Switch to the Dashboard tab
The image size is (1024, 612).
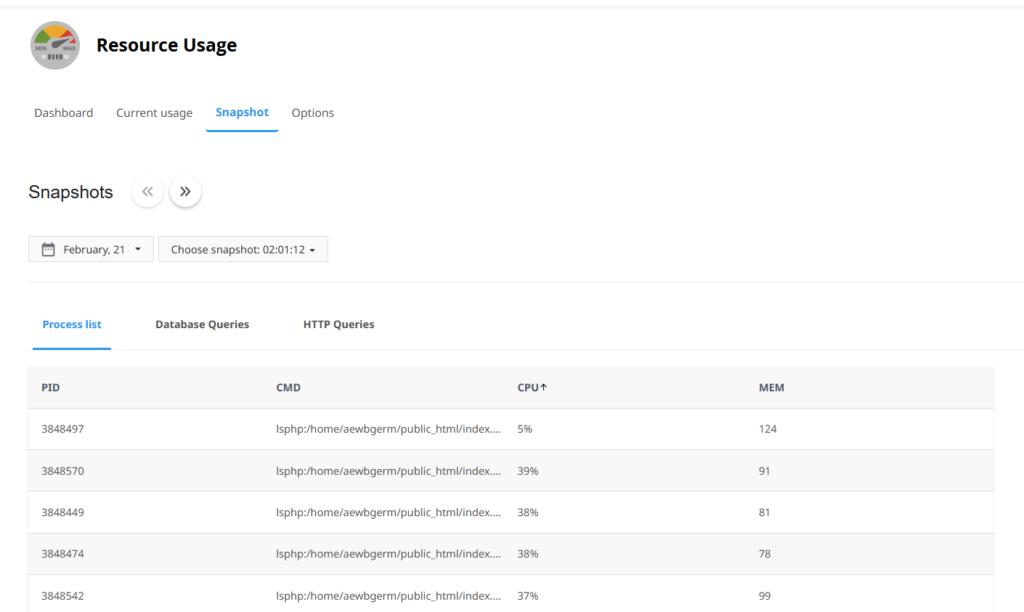63,113
